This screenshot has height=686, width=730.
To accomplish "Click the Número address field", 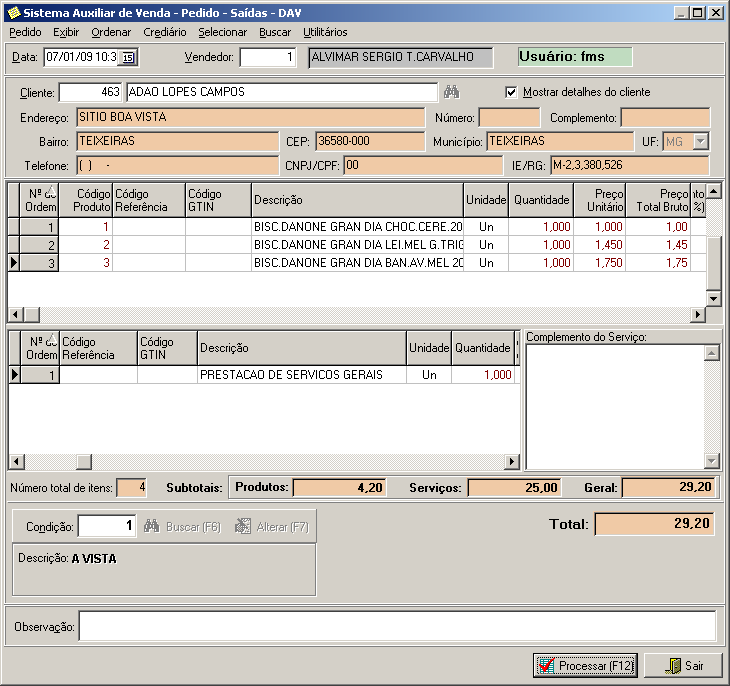I will point(509,117).
